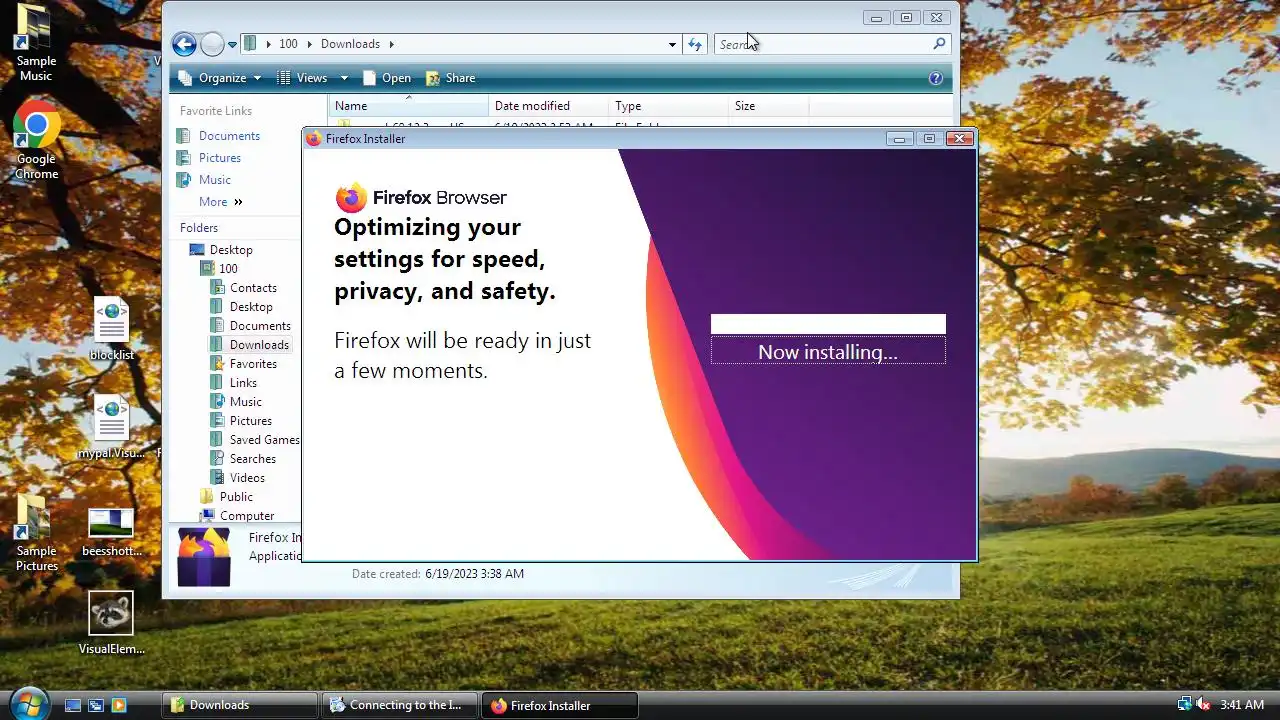Click the muted volume tray icon
The image size is (1280, 720).
[1203, 705]
